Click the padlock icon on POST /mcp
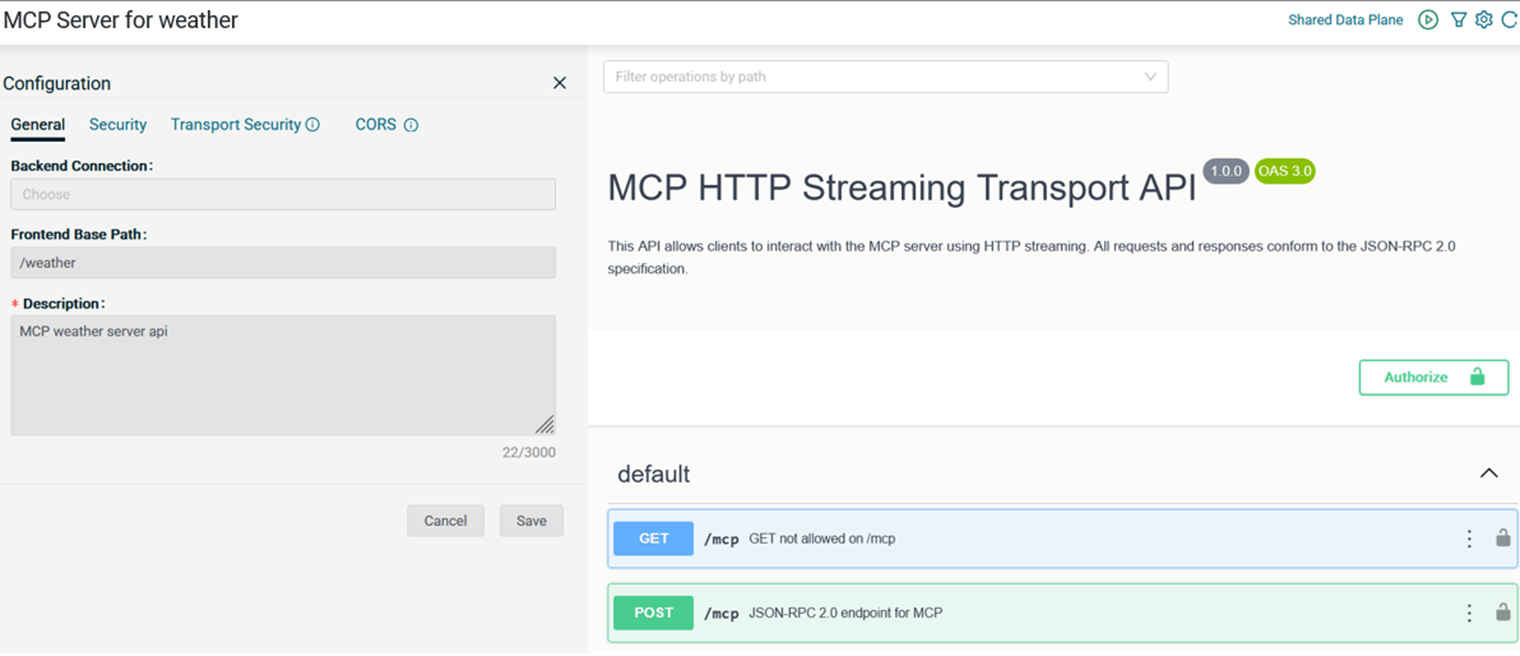 click(1503, 612)
